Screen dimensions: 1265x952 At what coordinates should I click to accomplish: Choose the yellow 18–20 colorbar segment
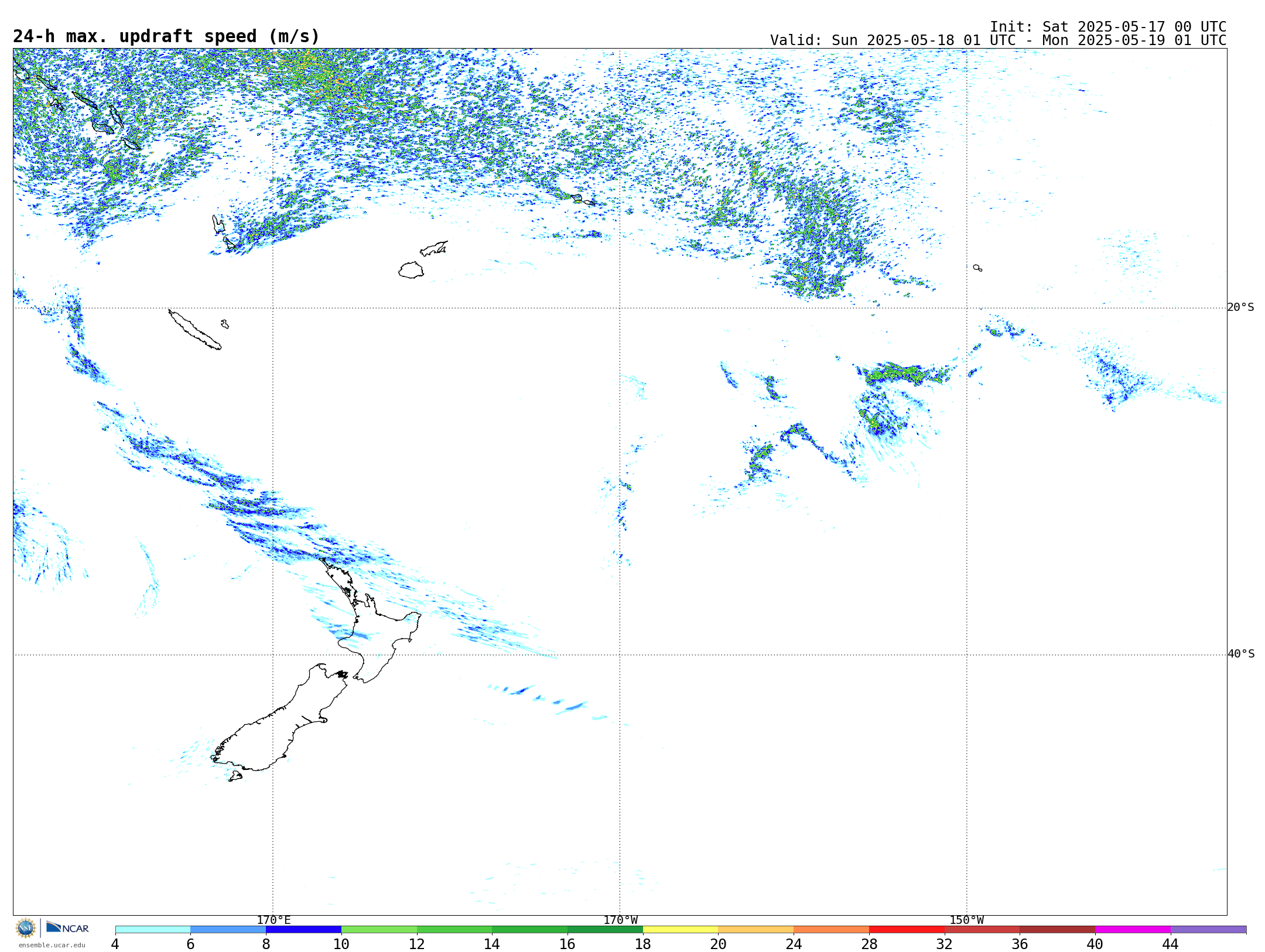pyautogui.click(x=681, y=930)
